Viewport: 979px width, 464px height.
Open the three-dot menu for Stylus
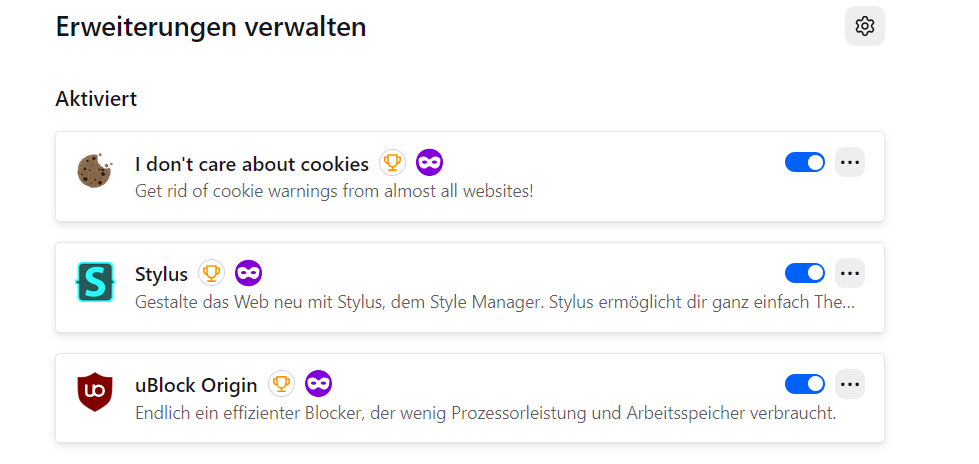click(850, 273)
